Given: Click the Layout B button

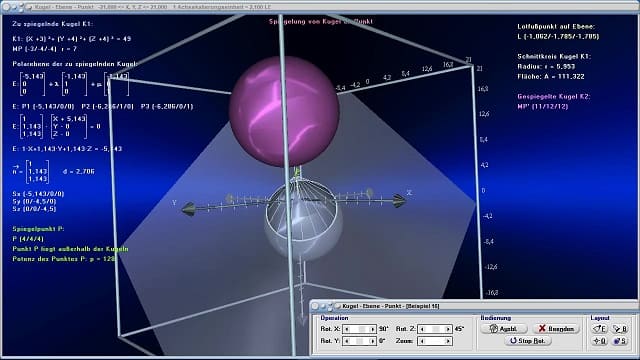Looking at the screenshot, I should (x=620, y=329).
